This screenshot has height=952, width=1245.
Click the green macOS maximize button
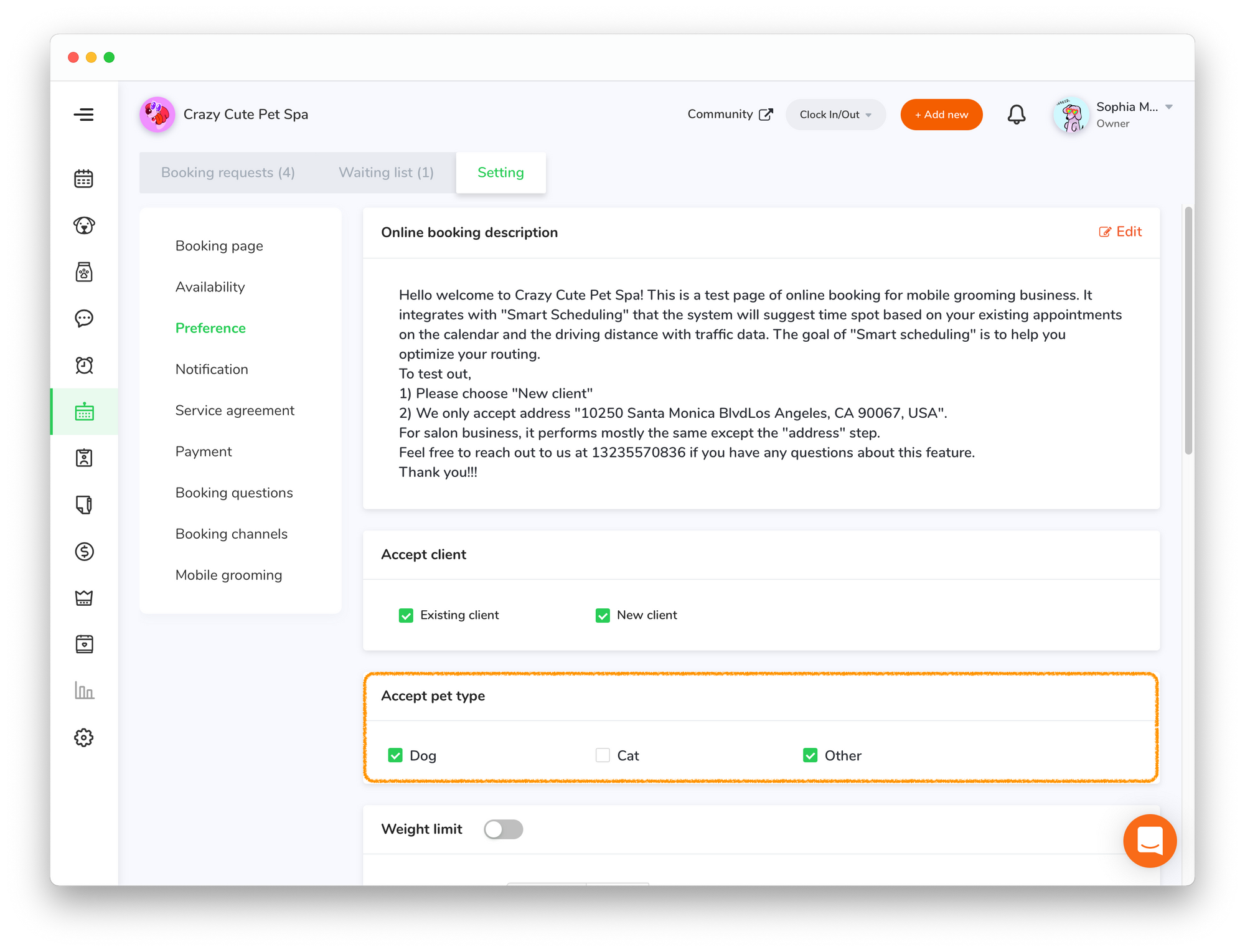(x=109, y=57)
